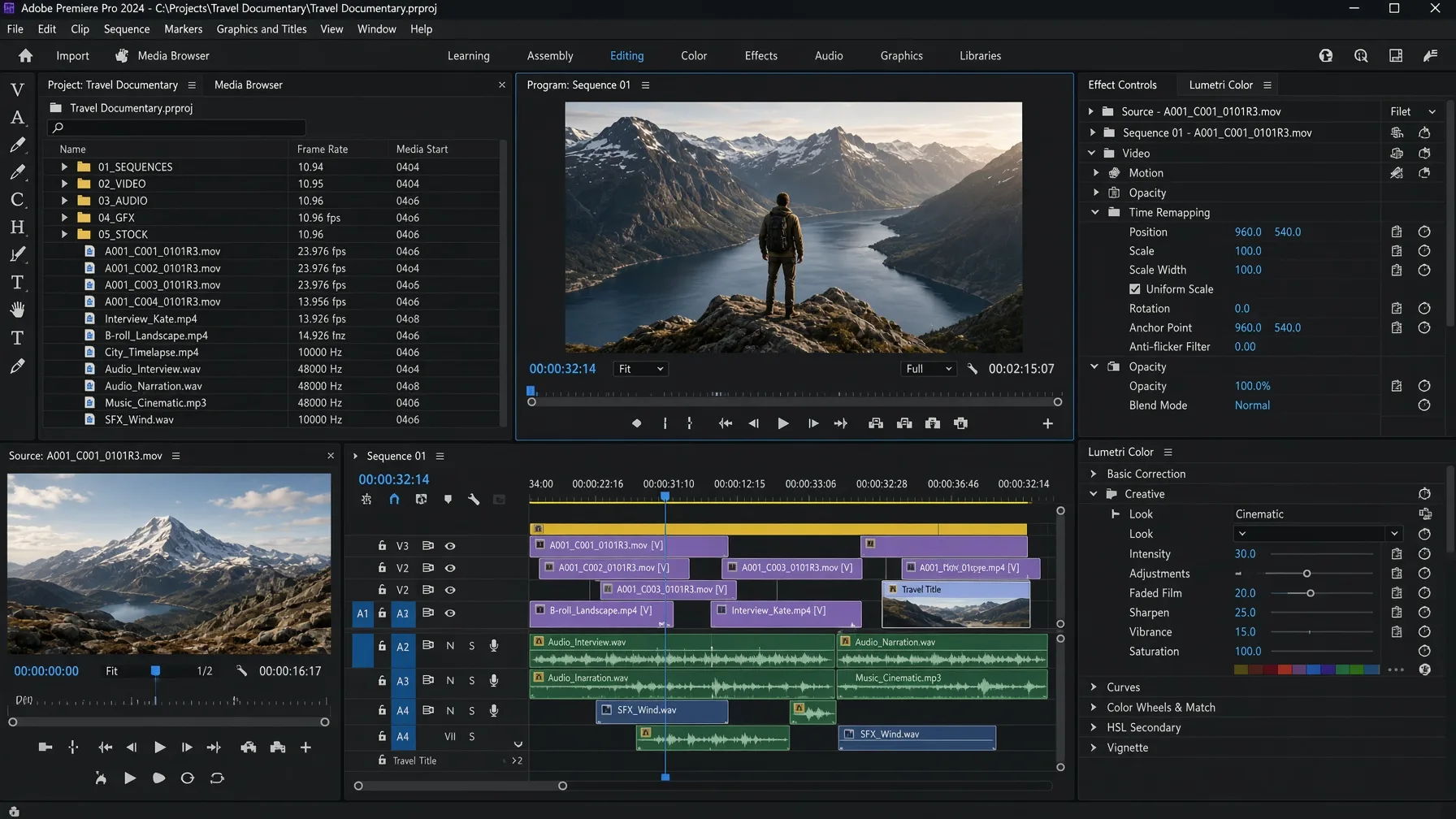Image resolution: width=1456 pixels, height=819 pixels.
Task: Toggle Travel Title track lock
Action: 382,760
